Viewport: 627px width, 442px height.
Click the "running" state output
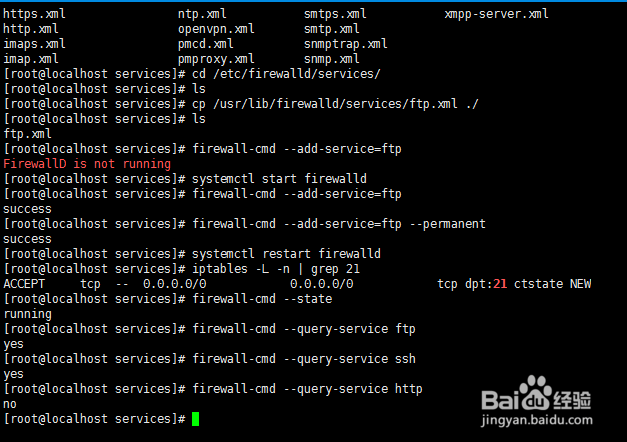coord(28,314)
